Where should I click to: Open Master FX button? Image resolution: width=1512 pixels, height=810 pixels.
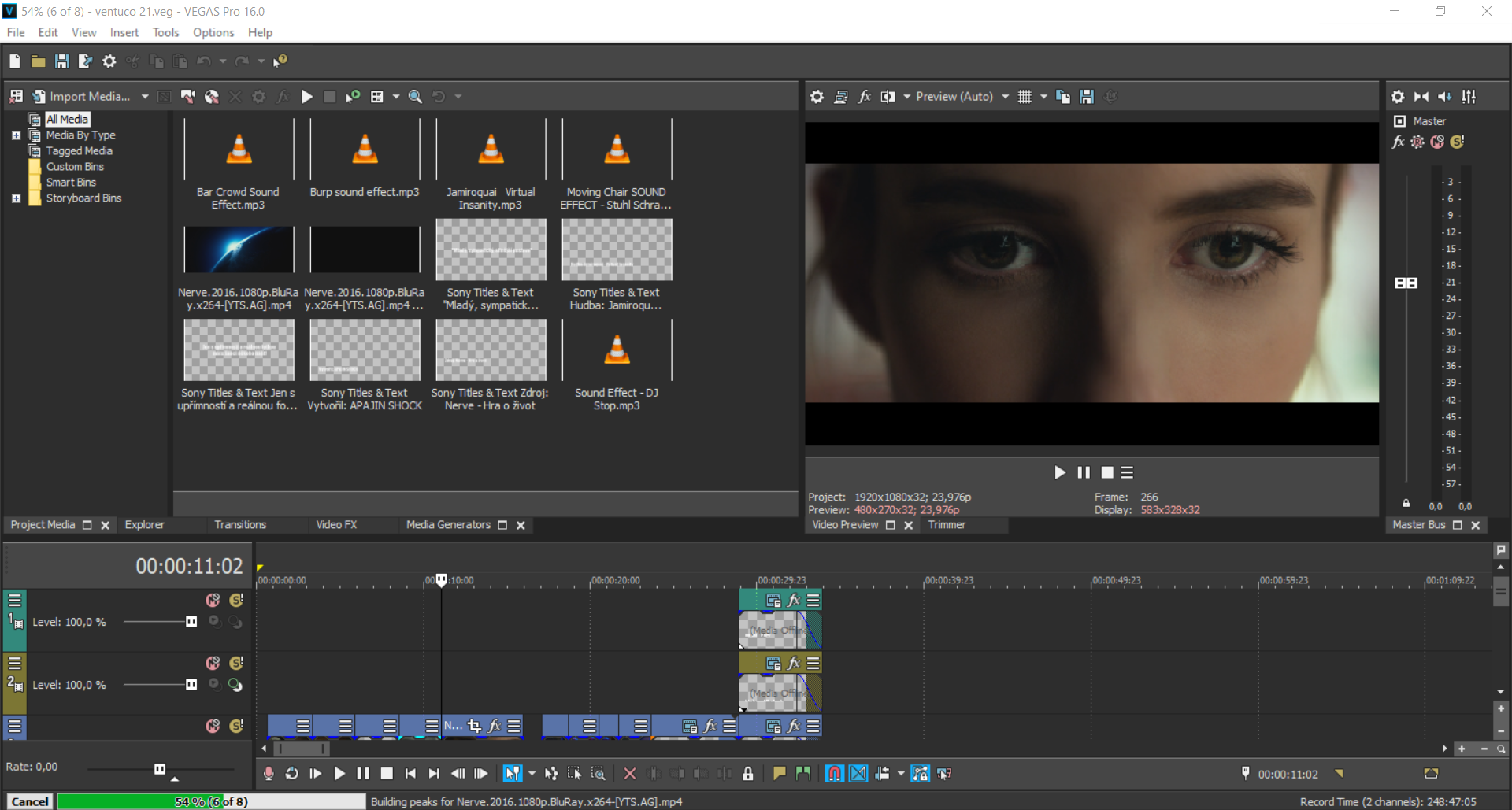point(1398,142)
